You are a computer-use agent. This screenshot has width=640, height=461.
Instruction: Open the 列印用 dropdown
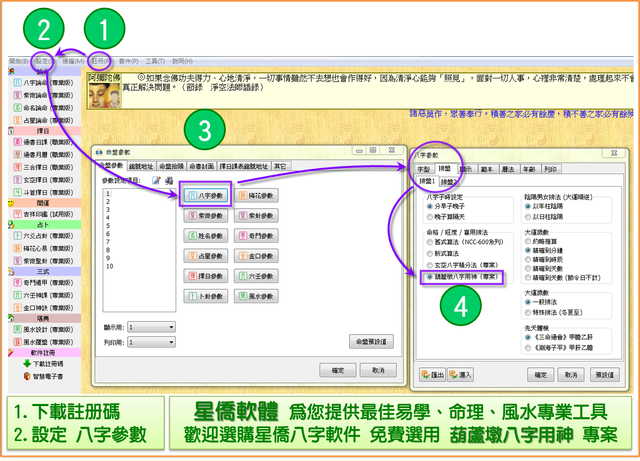tap(151, 342)
